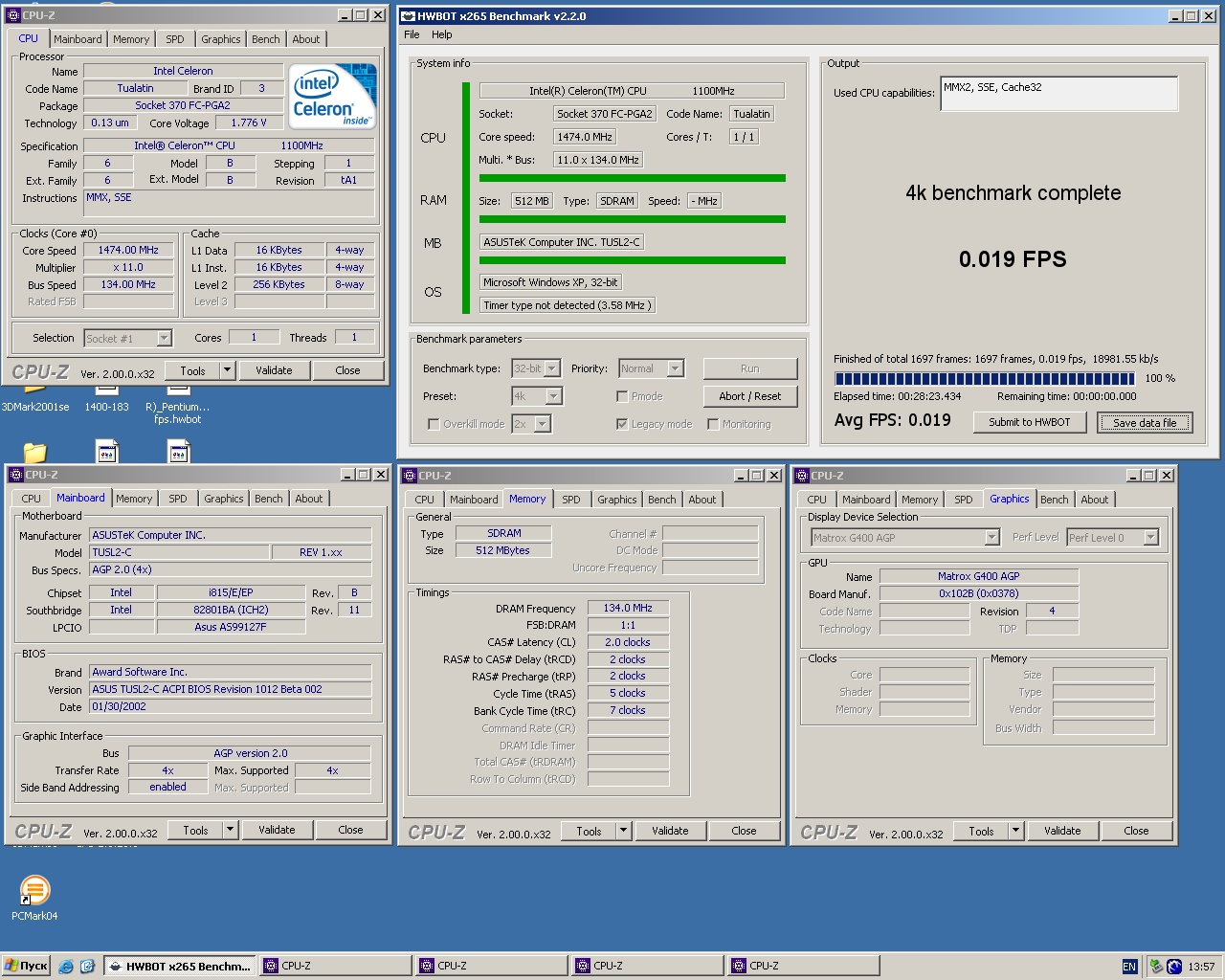This screenshot has width=1225, height=980.
Task: Open Graphics tab in the CPU-Z CPU window
Action: click(x=221, y=39)
